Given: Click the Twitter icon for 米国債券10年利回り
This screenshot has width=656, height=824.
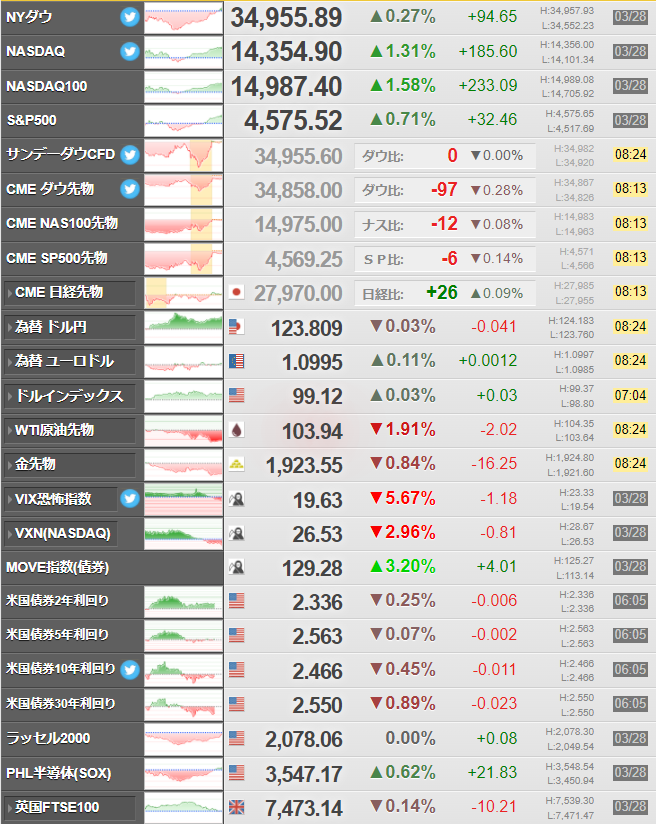Looking at the screenshot, I should click(130, 670).
